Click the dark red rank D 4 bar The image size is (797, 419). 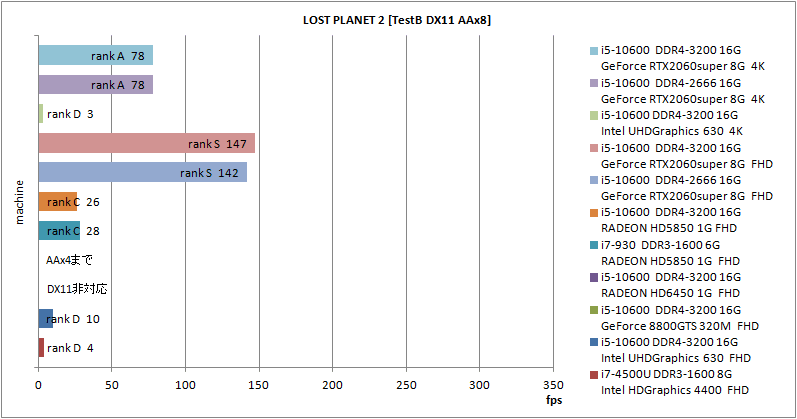[x=41, y=348]
